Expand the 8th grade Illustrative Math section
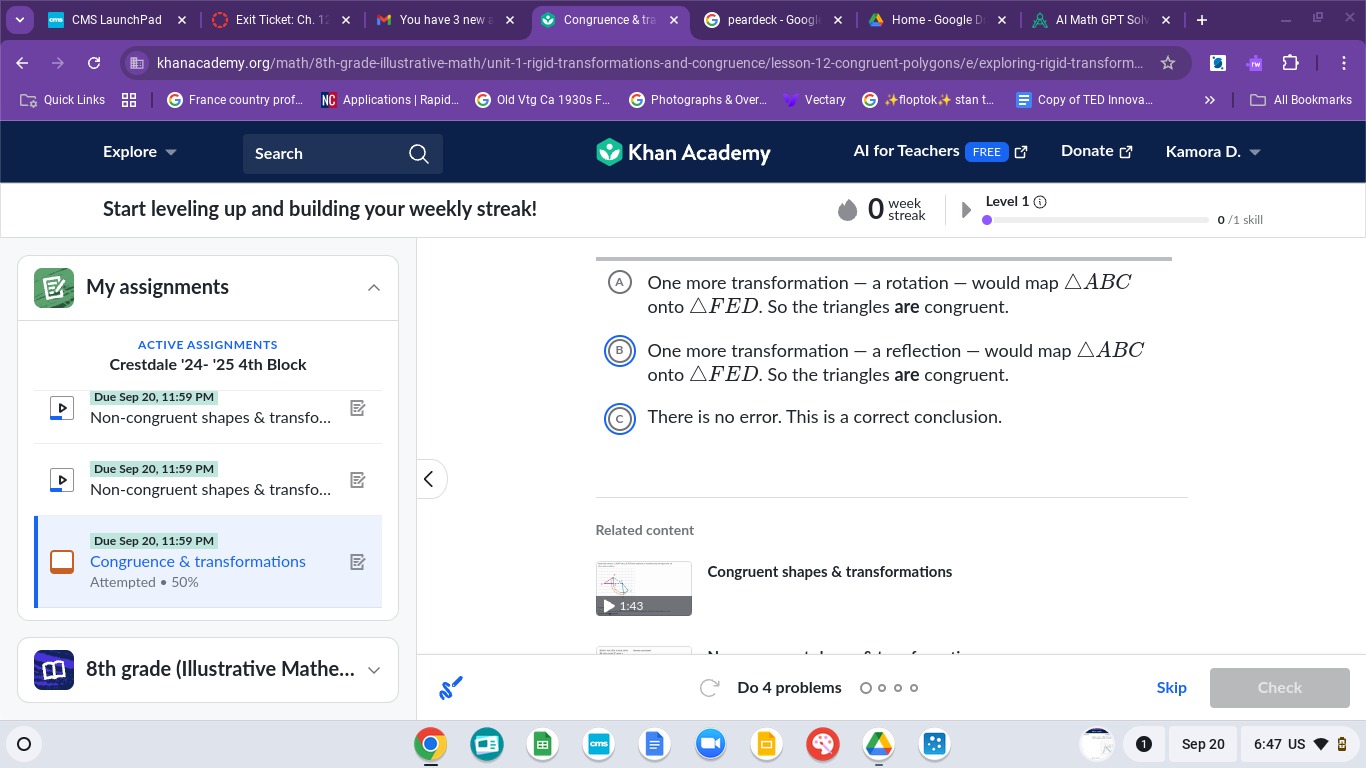 [x=374, y=670]
